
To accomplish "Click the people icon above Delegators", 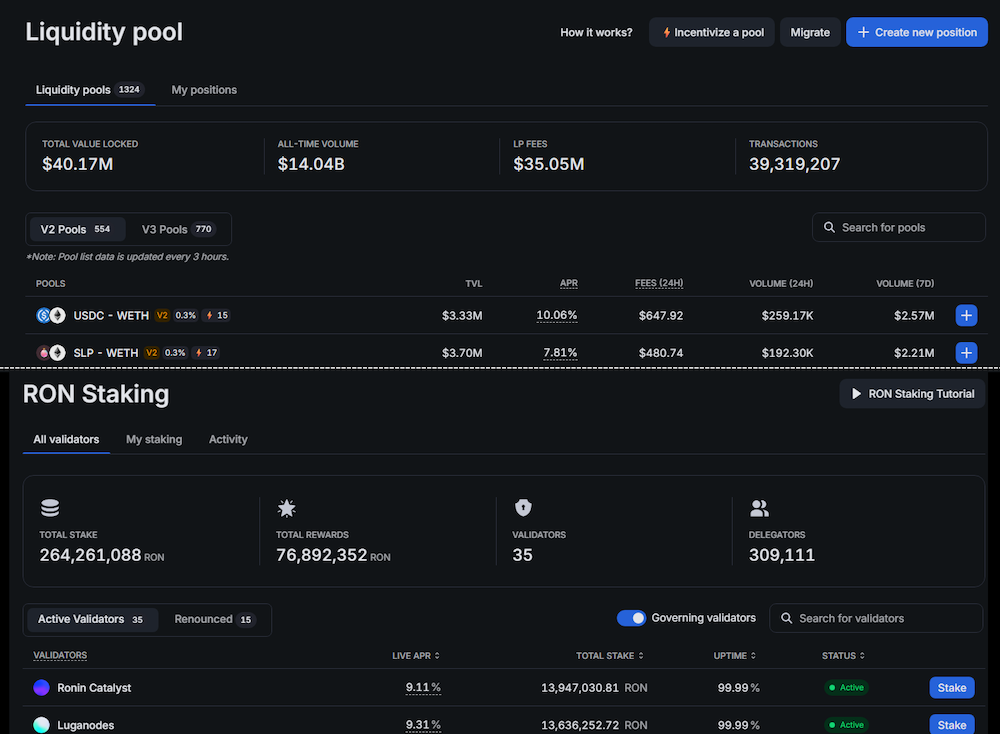I will pyautogui.click(x=759, y=508).
